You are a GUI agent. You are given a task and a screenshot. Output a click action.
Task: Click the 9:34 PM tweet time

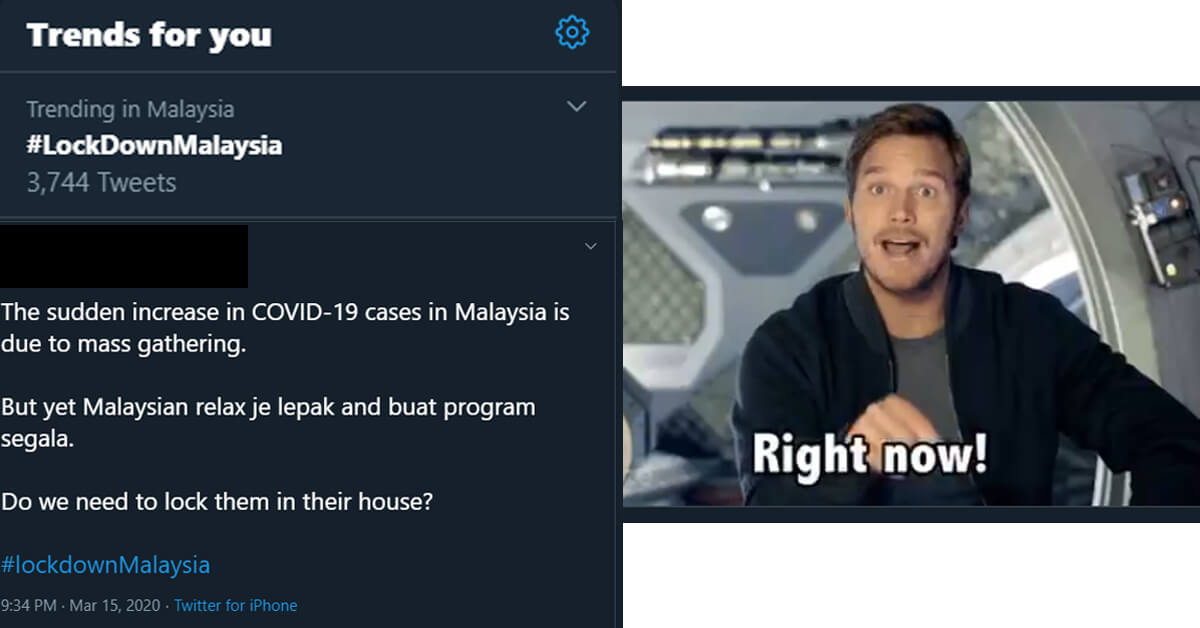pos(27,605)
